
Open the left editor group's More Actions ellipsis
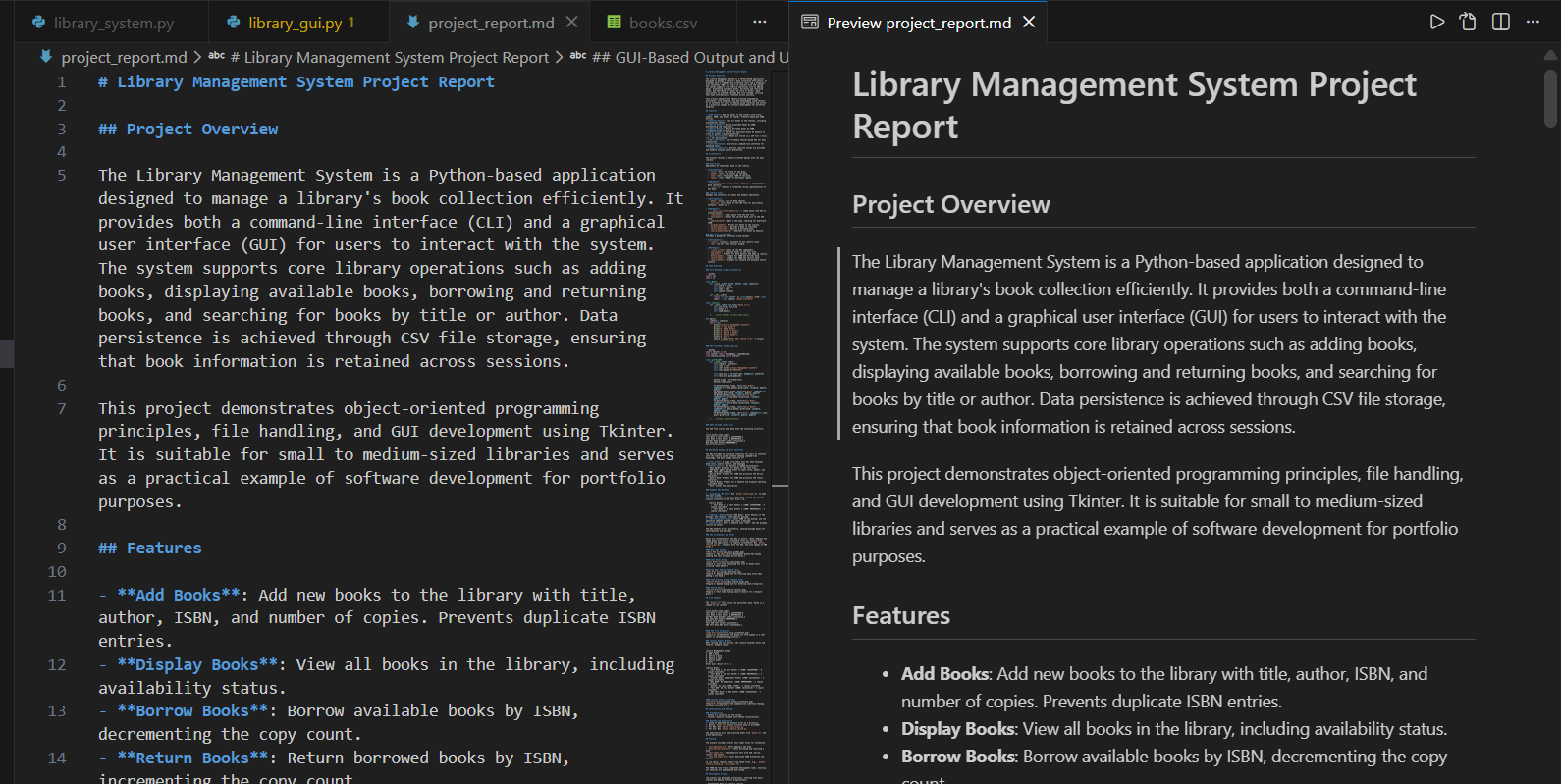click(760, 22)
